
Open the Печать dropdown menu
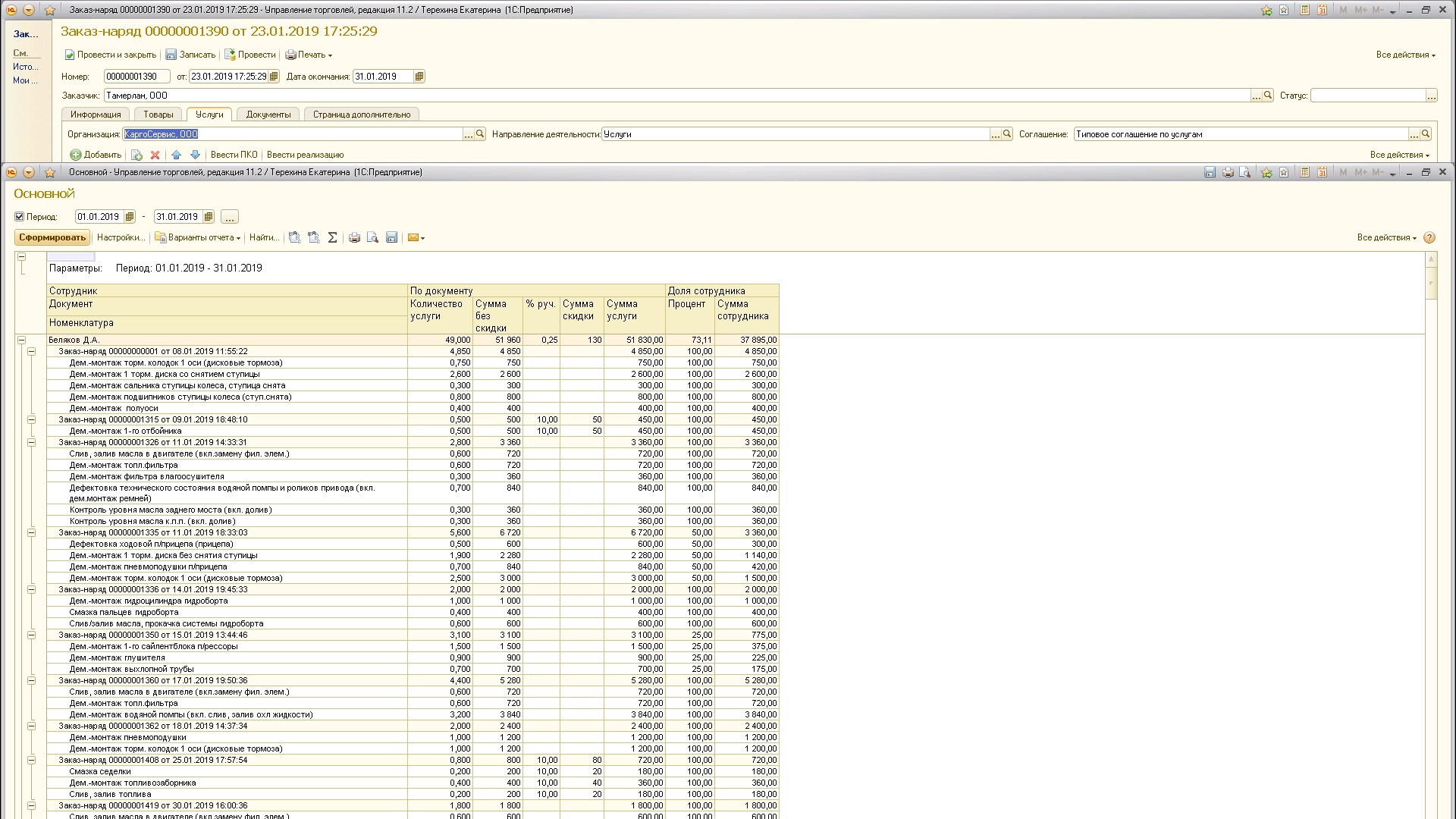pos(309,55)
